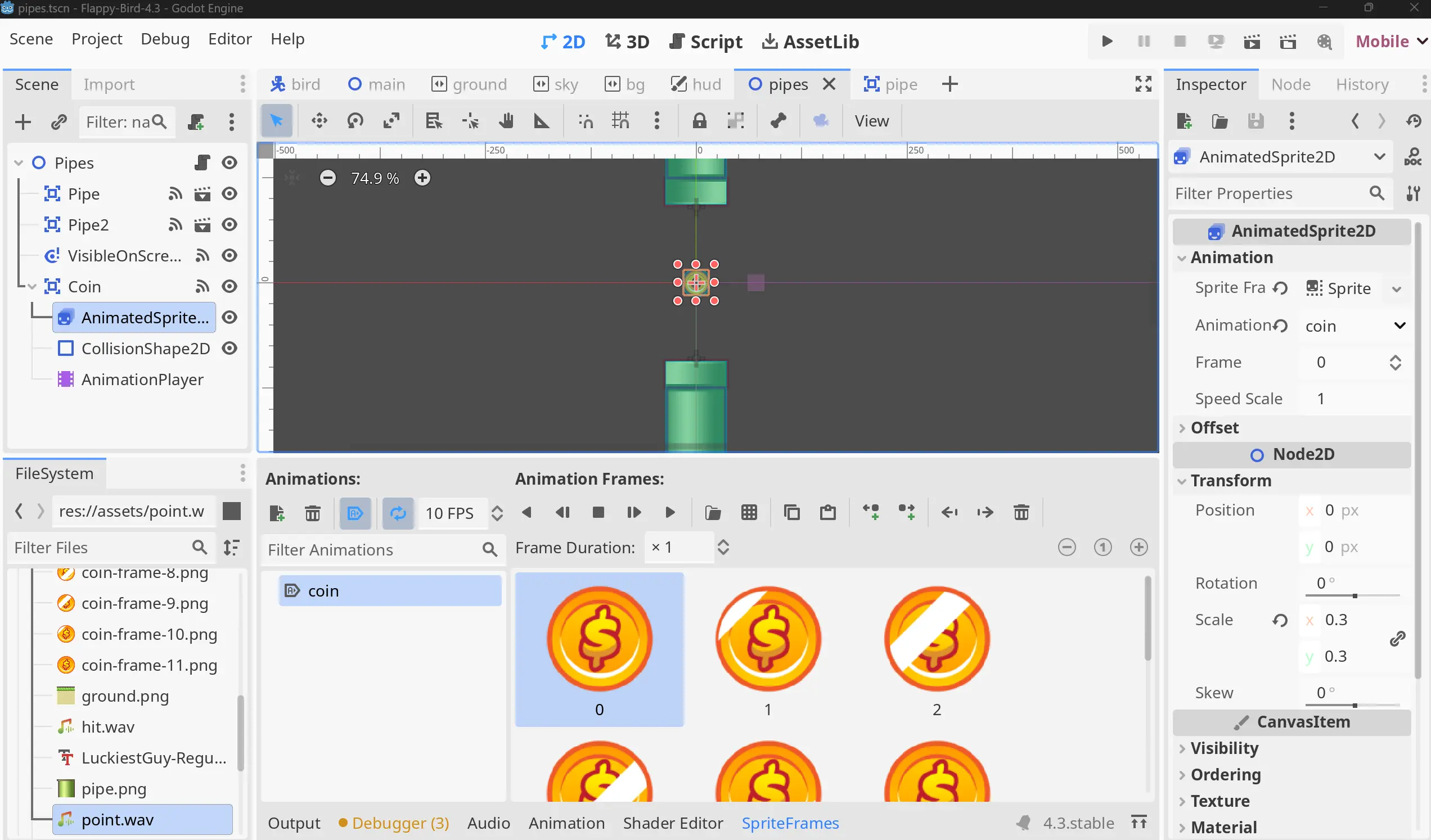Toggle smart snap in viewport toolbar
The height and width of the screenshot is (840, 1431).
point(585,121)
